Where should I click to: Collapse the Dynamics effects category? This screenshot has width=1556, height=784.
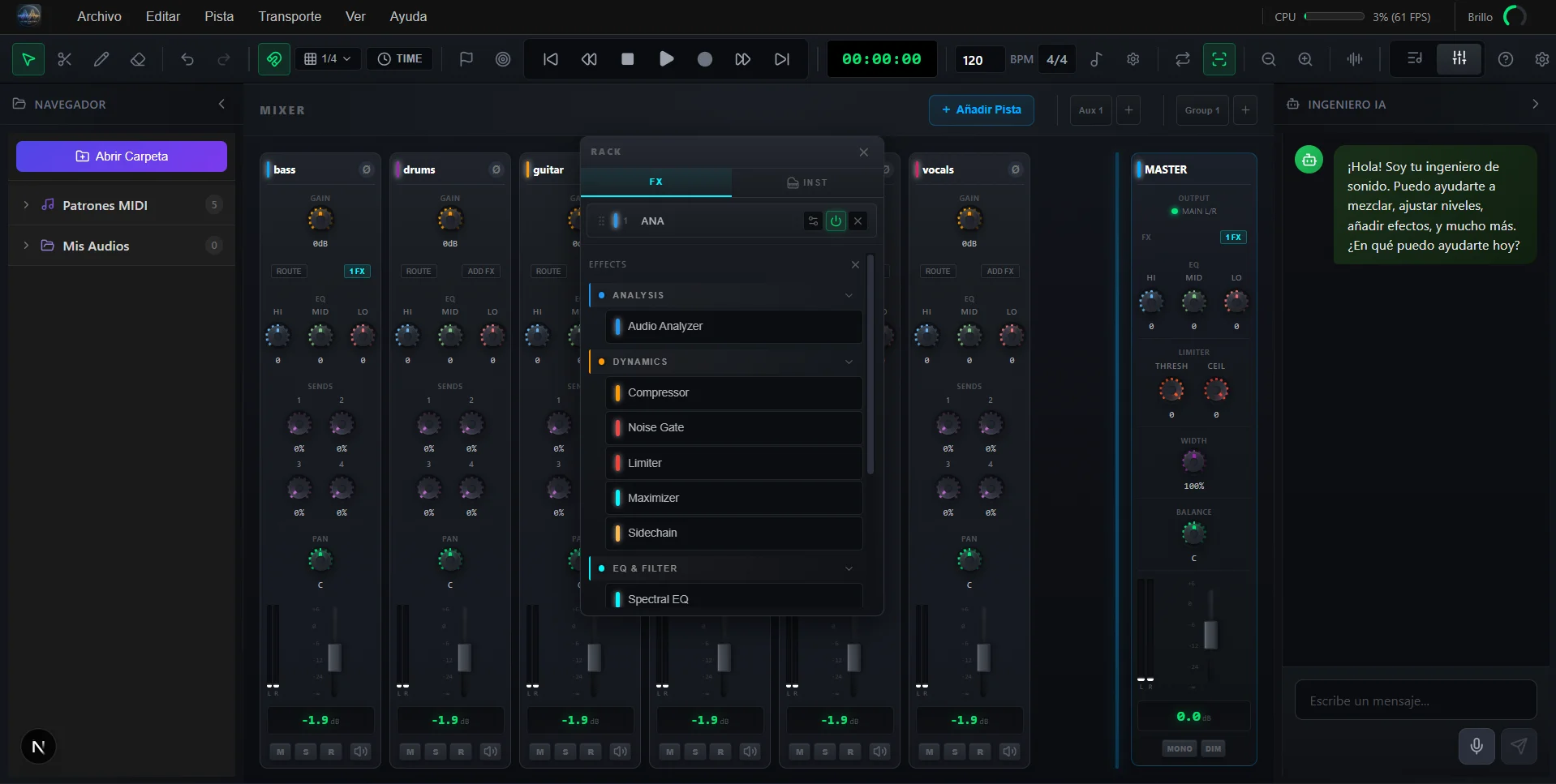(849, 362)
